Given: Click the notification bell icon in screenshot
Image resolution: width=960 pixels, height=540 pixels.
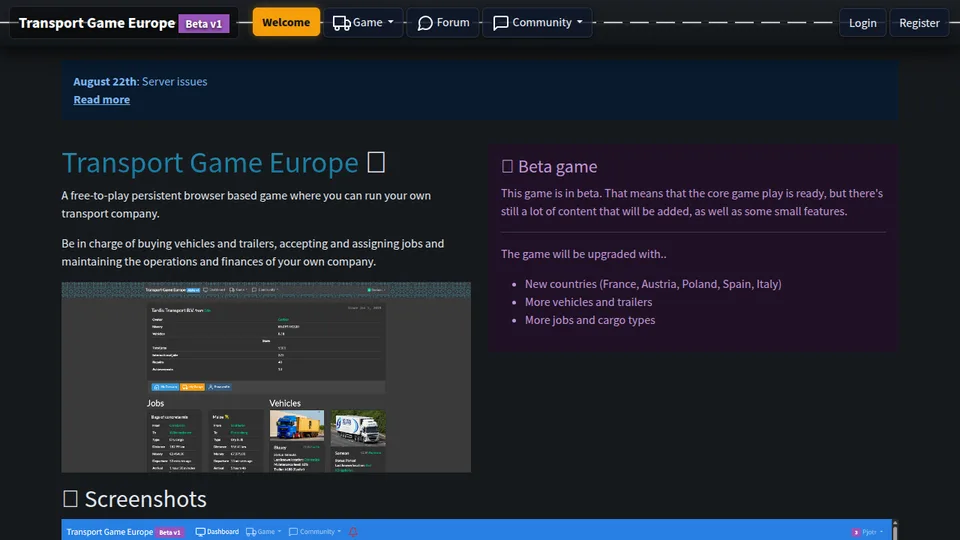Looking at the screenshot, I should [x=353, y=531].
